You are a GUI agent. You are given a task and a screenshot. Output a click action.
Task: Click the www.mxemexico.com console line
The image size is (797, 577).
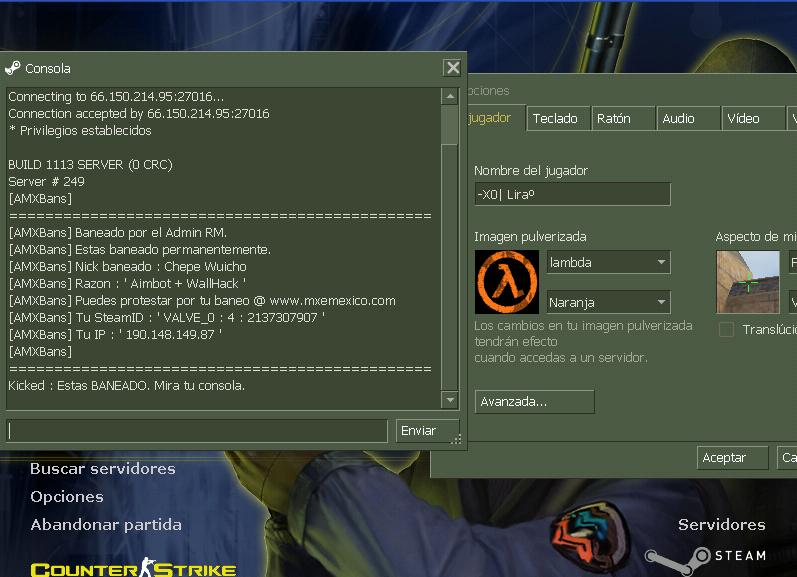[202, 300]
